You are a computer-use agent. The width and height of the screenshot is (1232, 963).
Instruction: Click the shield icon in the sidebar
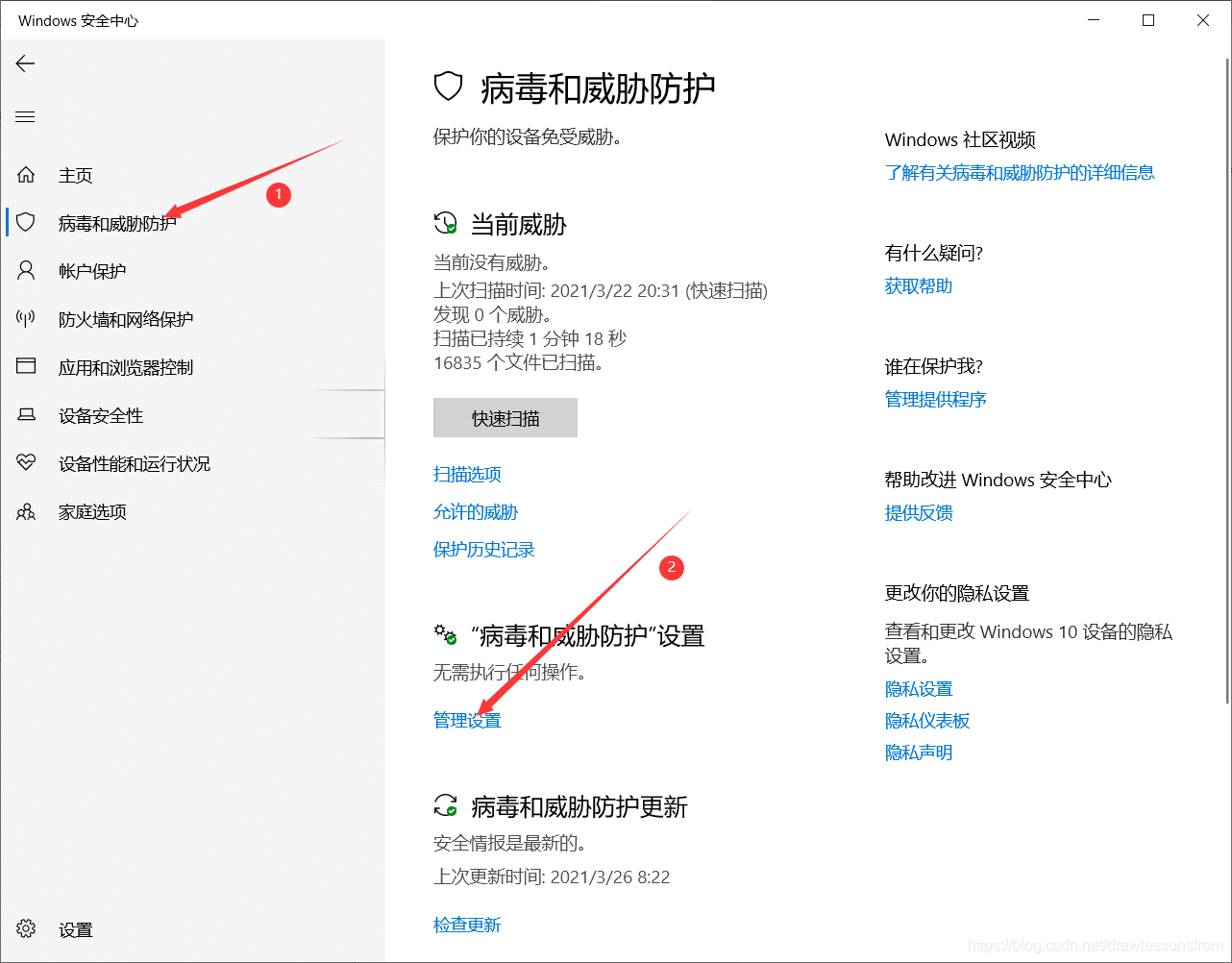tap(26, 223)
